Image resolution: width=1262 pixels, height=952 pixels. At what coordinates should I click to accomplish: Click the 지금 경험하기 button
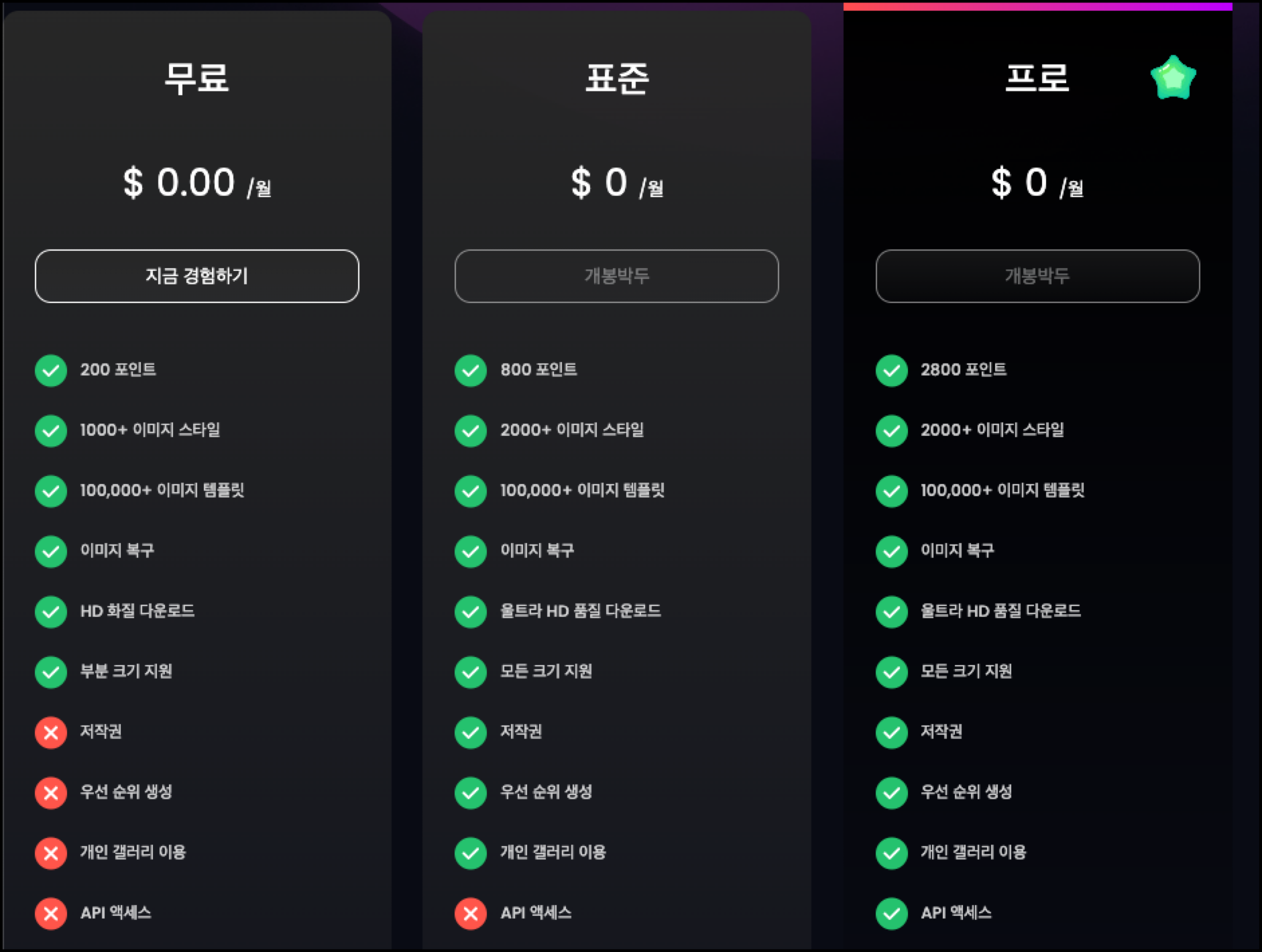pyautogui.click(x=196, y=276)
